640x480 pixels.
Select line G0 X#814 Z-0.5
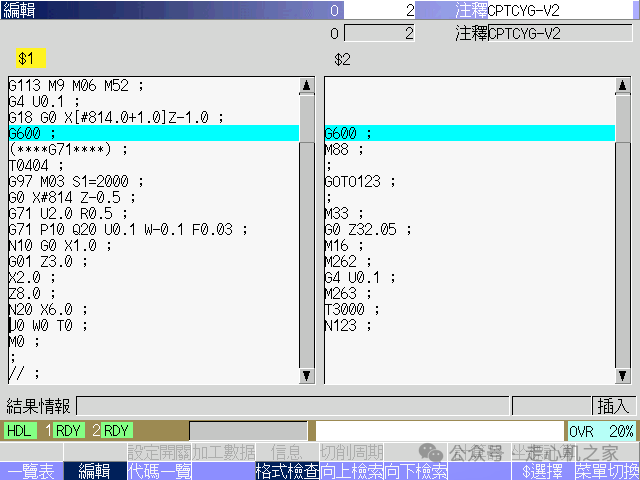[154, 197]
